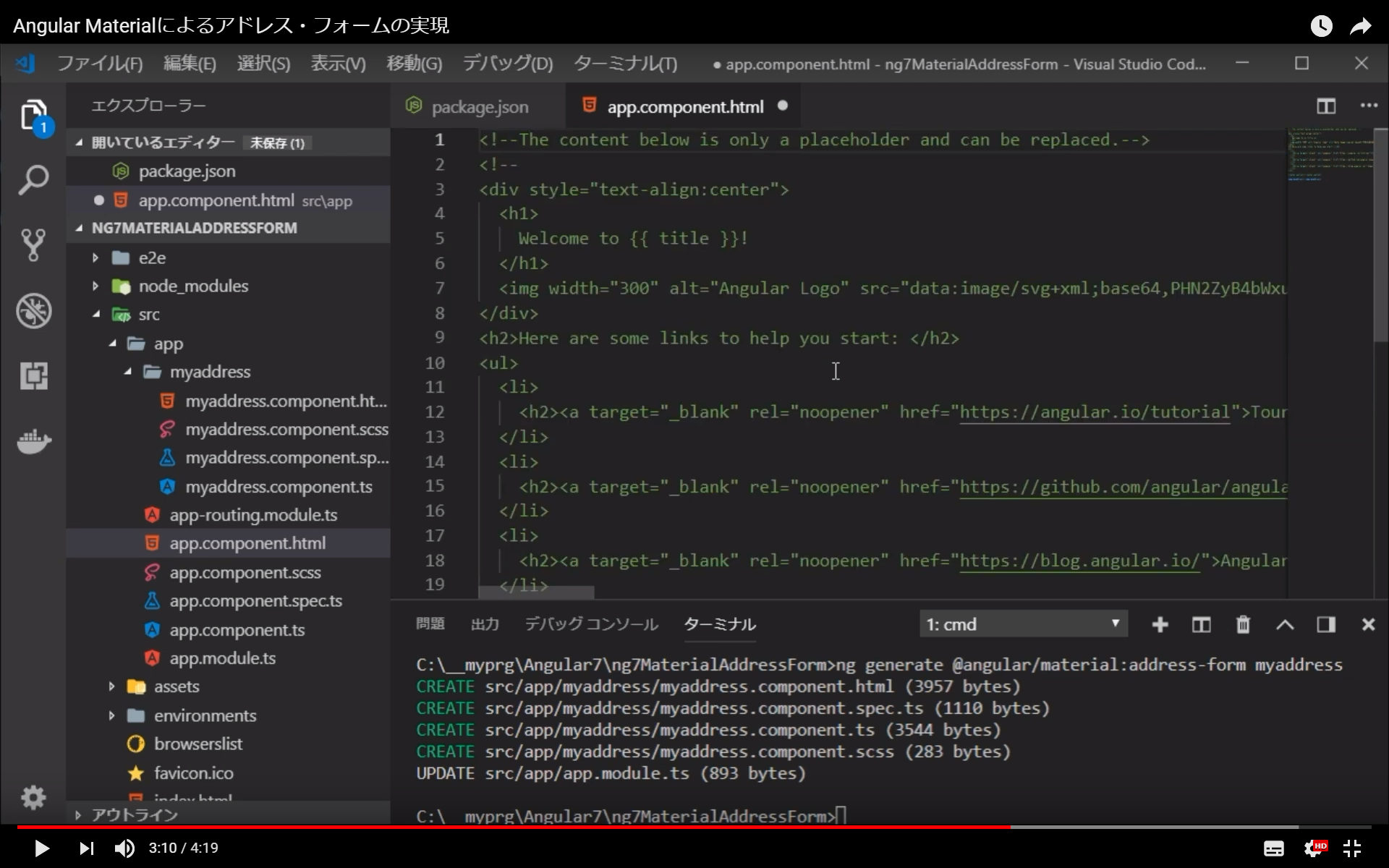The image size is (1389, 868).
Task: Open VS Code settings gear icon
Action: pos(33,797)
